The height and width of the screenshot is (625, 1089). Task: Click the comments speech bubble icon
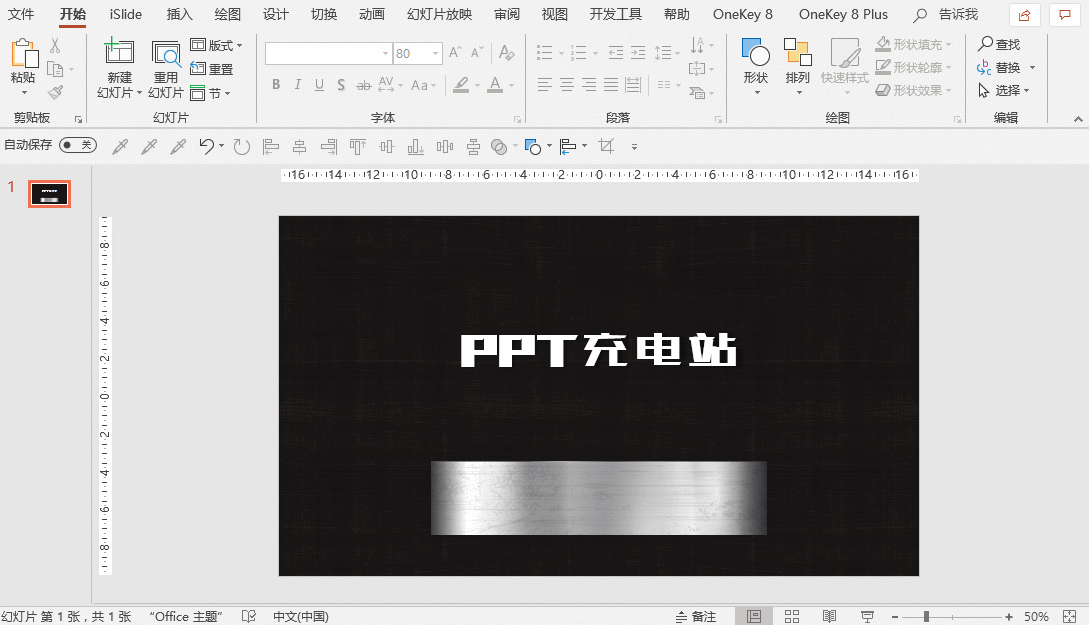coord(1065,15)
